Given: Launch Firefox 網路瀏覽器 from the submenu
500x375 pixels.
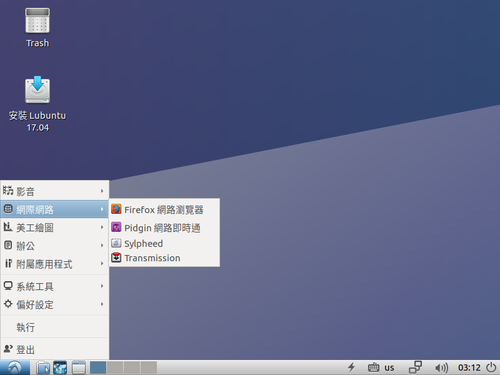Looking at the screenshot, I should point(164,210).
